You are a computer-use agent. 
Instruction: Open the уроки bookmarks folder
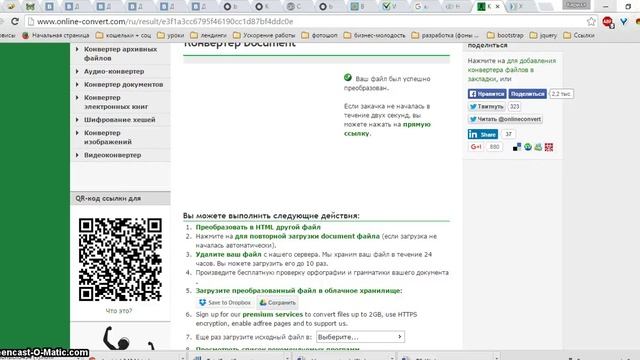[x=171, y=36]
